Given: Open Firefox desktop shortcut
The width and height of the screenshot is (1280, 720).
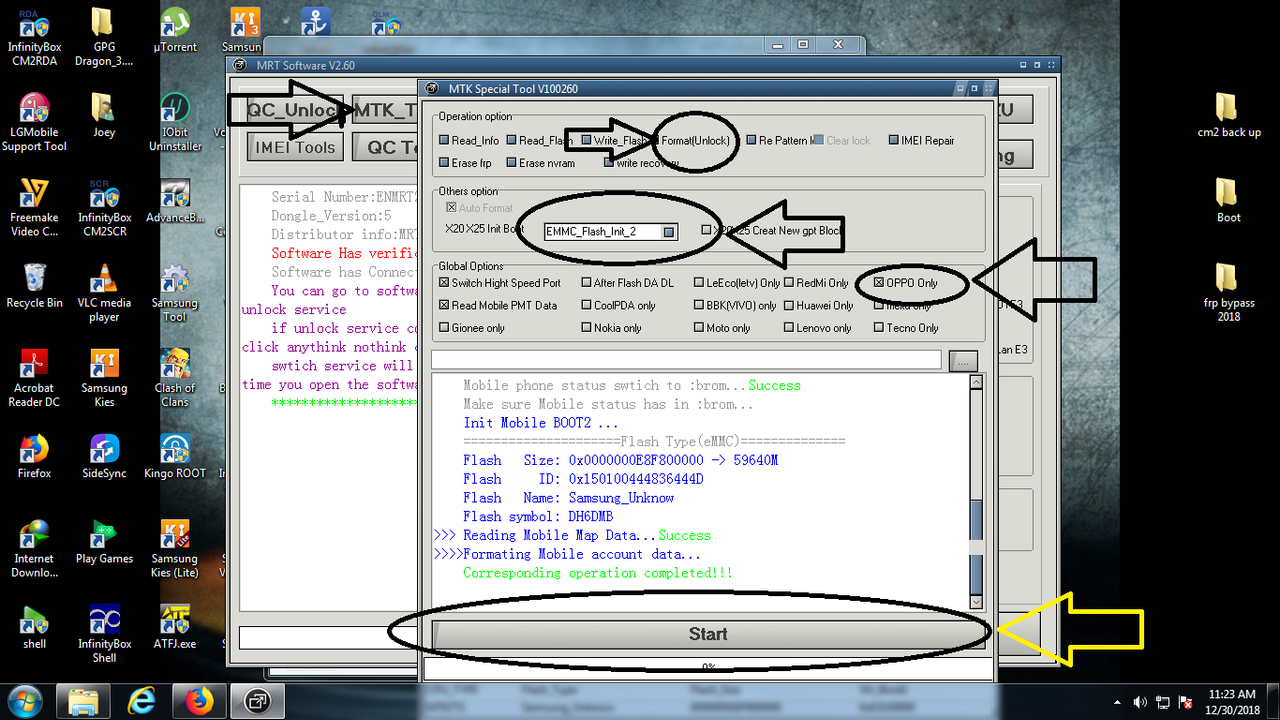Looking at the screenshot, I should pyautogui.click(x=35, y=457).
